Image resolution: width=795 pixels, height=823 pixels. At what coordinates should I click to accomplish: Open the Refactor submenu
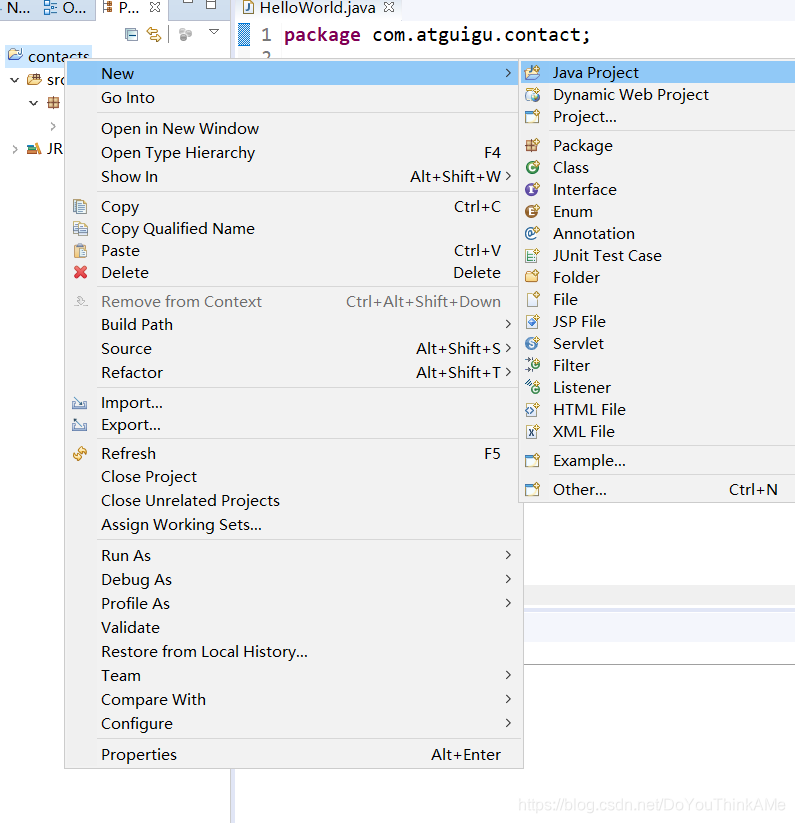click(x=294, y=373)
